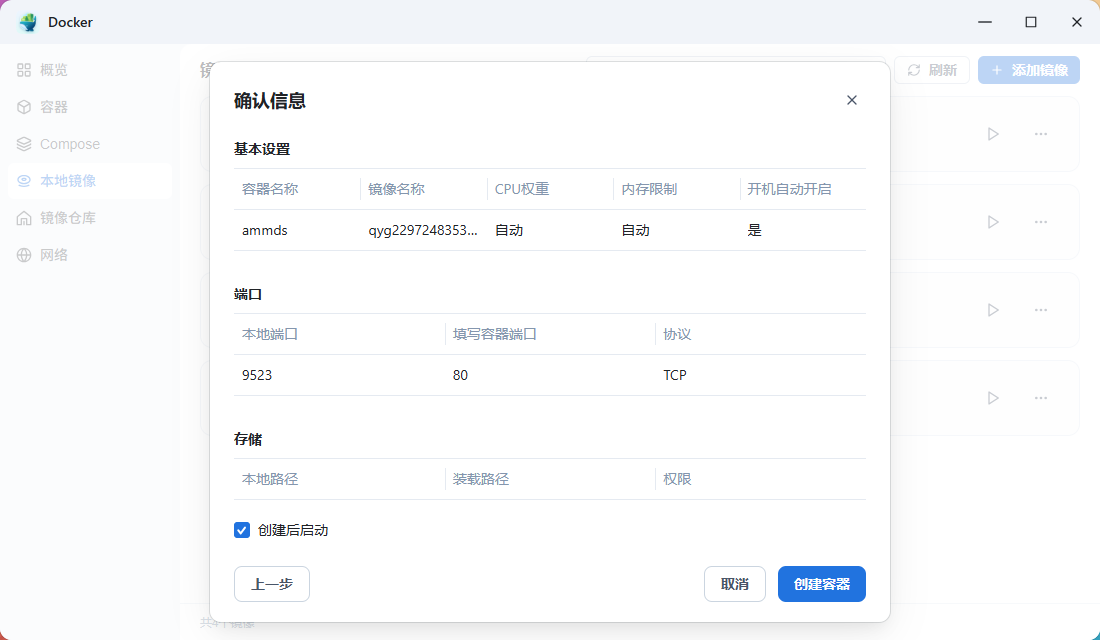Open the ellipsis menu on the first image
The width and height of the screenshot is (1100, 640).
(1041, 133)
